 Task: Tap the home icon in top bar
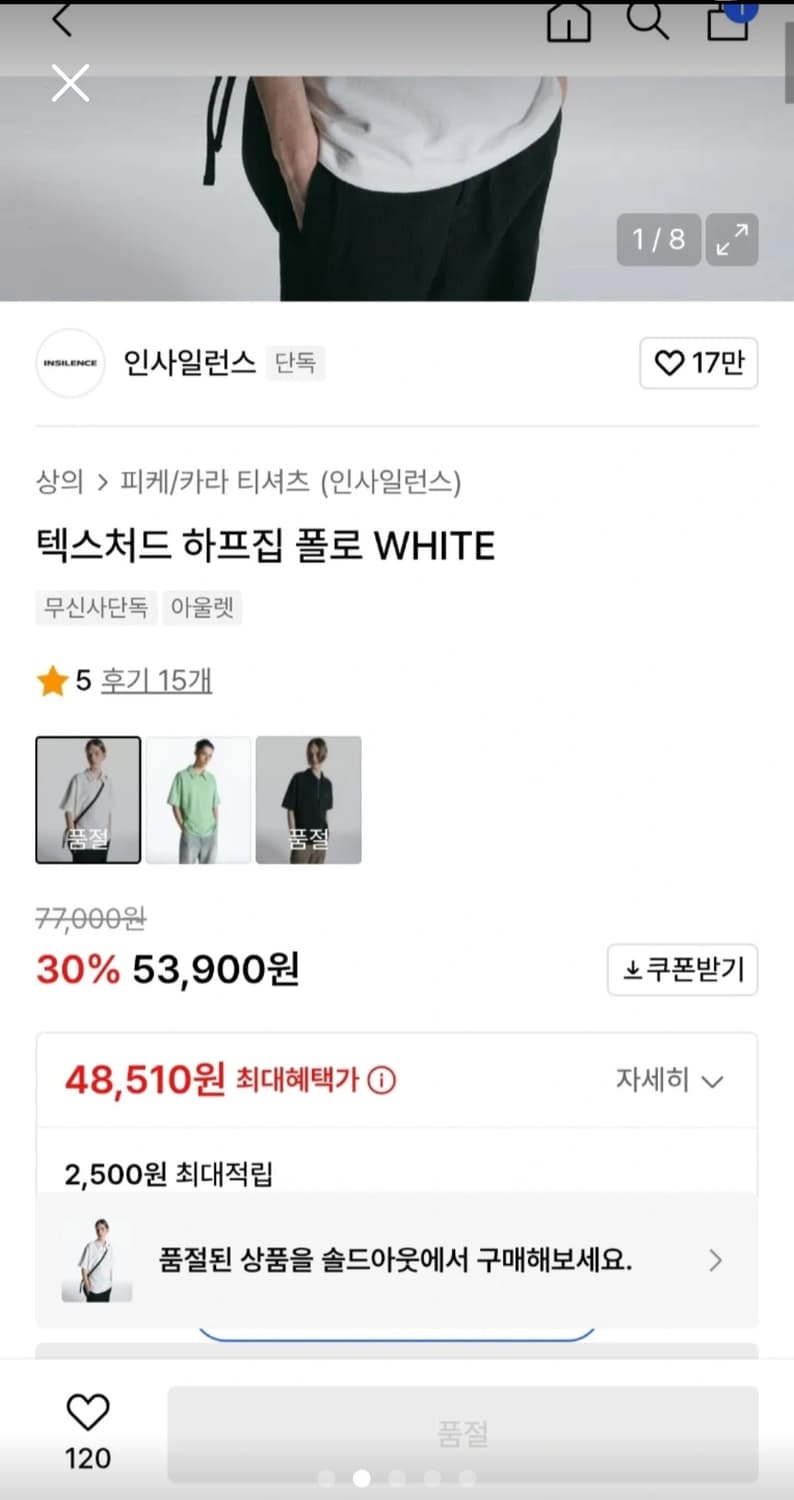point(568,22)
